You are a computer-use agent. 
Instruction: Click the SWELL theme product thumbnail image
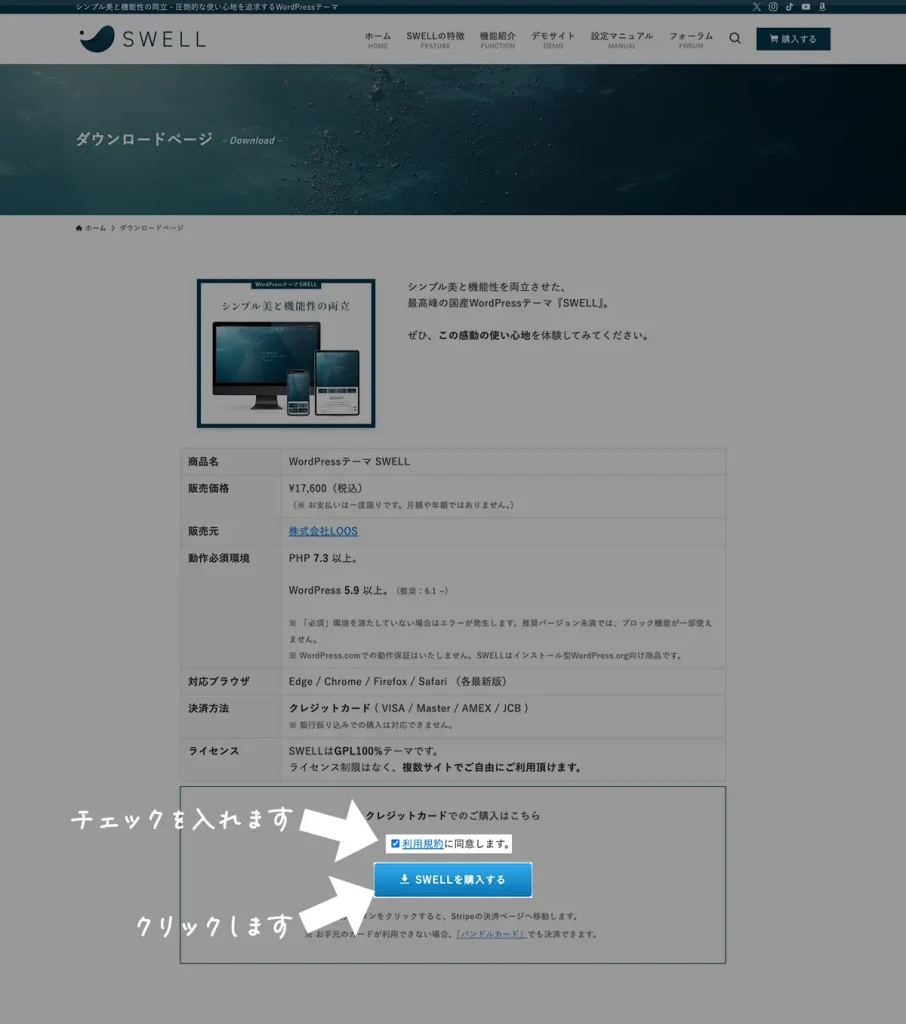286,353
